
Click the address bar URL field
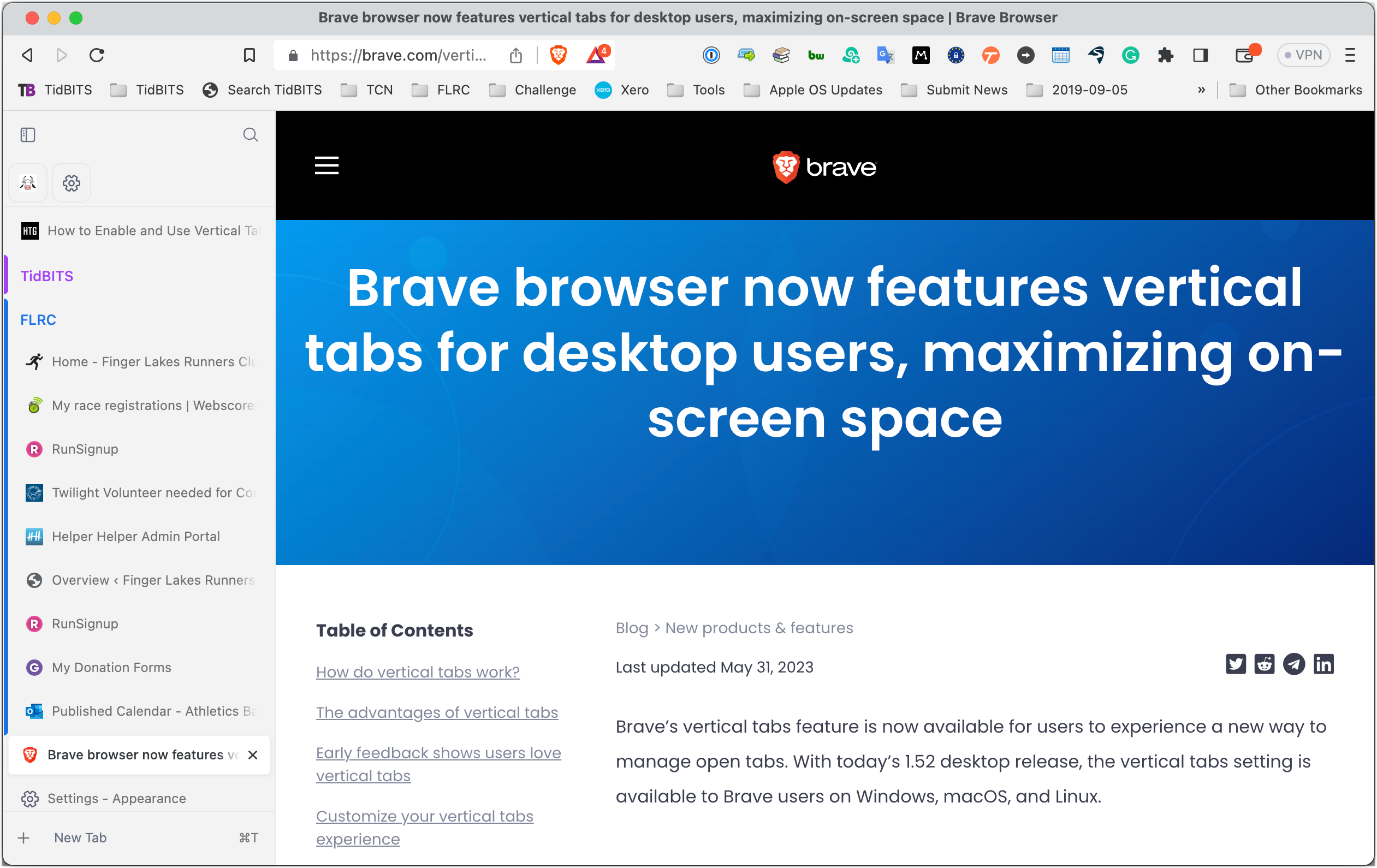[x=398, y=55]
